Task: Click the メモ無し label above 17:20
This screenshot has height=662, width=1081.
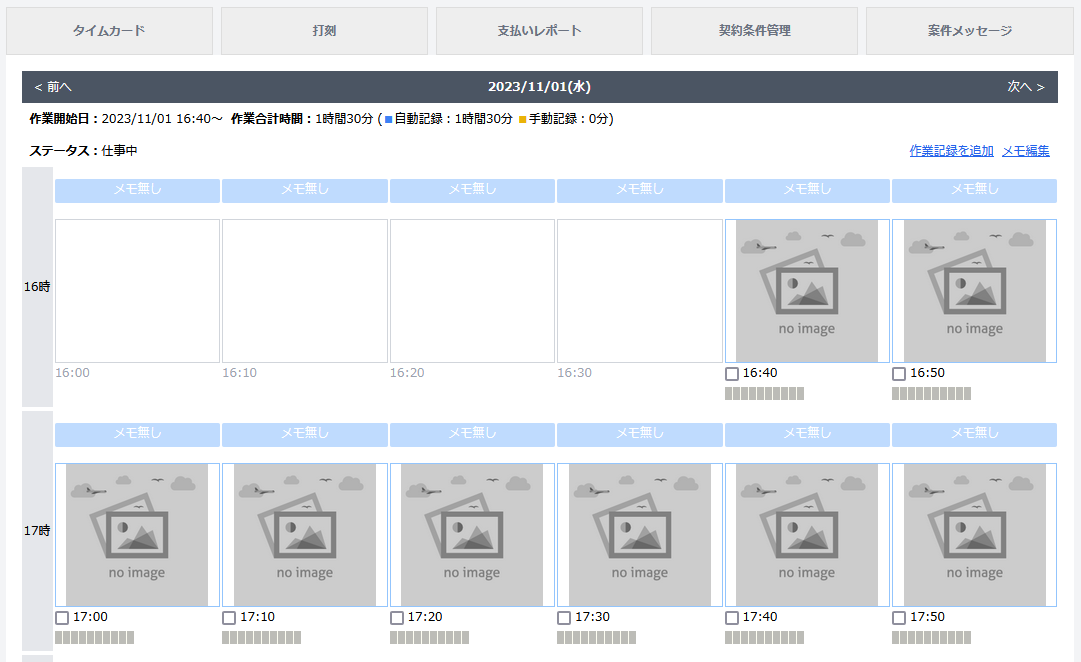Action: pyautogui.click(x=472, y=434)
